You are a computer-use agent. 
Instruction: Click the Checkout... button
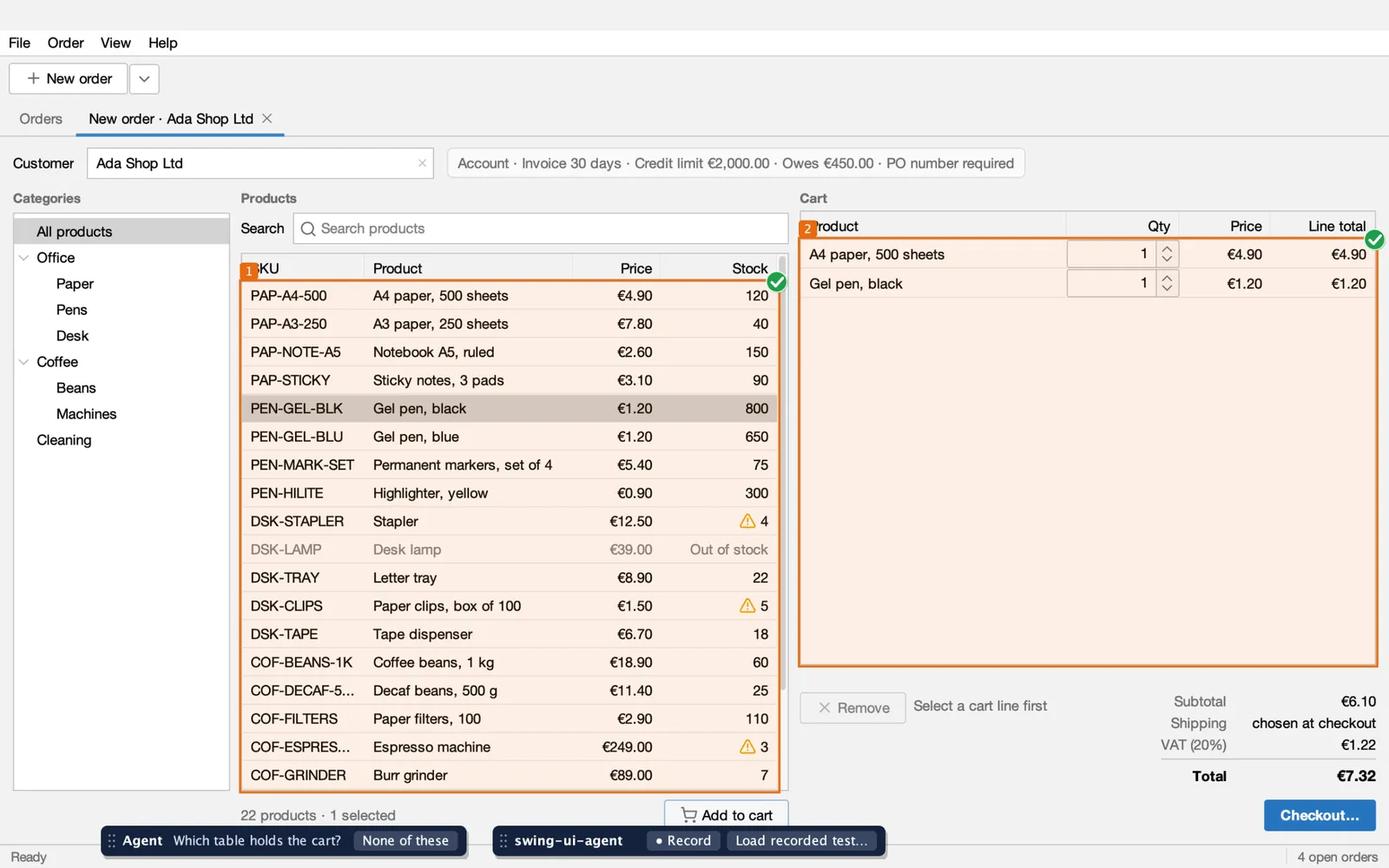[x=1320, y=815]
